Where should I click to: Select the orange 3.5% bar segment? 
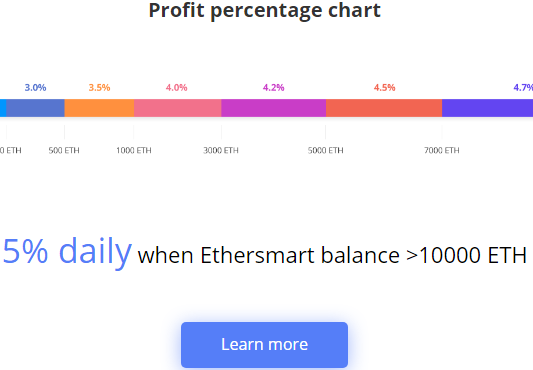[x=99, y=108]
